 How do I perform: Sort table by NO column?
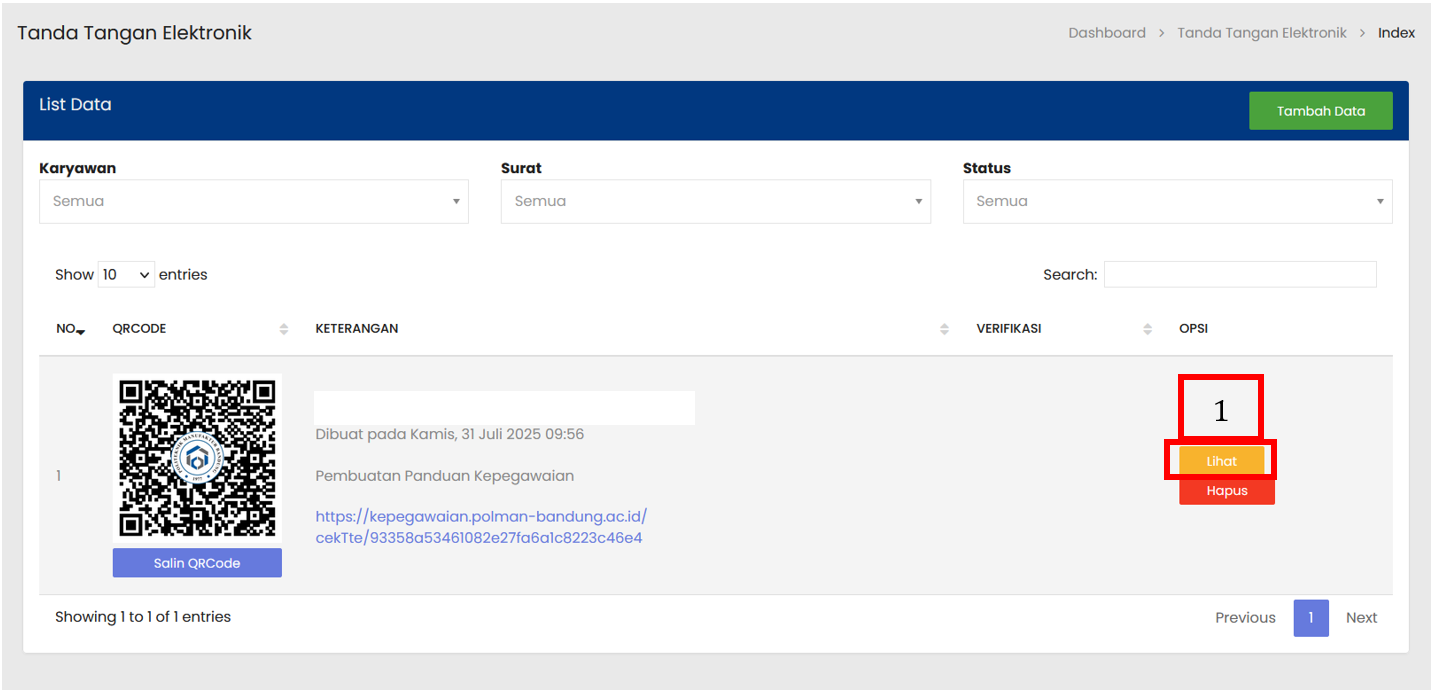coord(70,329)
